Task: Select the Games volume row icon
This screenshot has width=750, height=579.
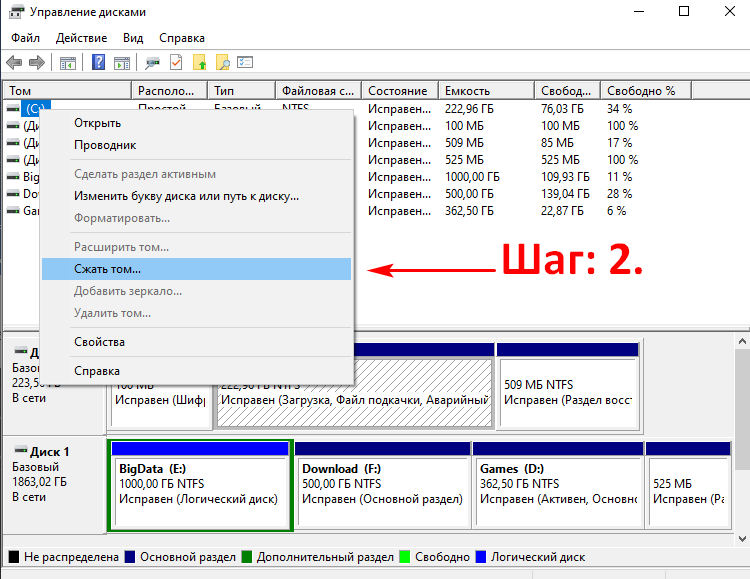Action: pos(13,211)
